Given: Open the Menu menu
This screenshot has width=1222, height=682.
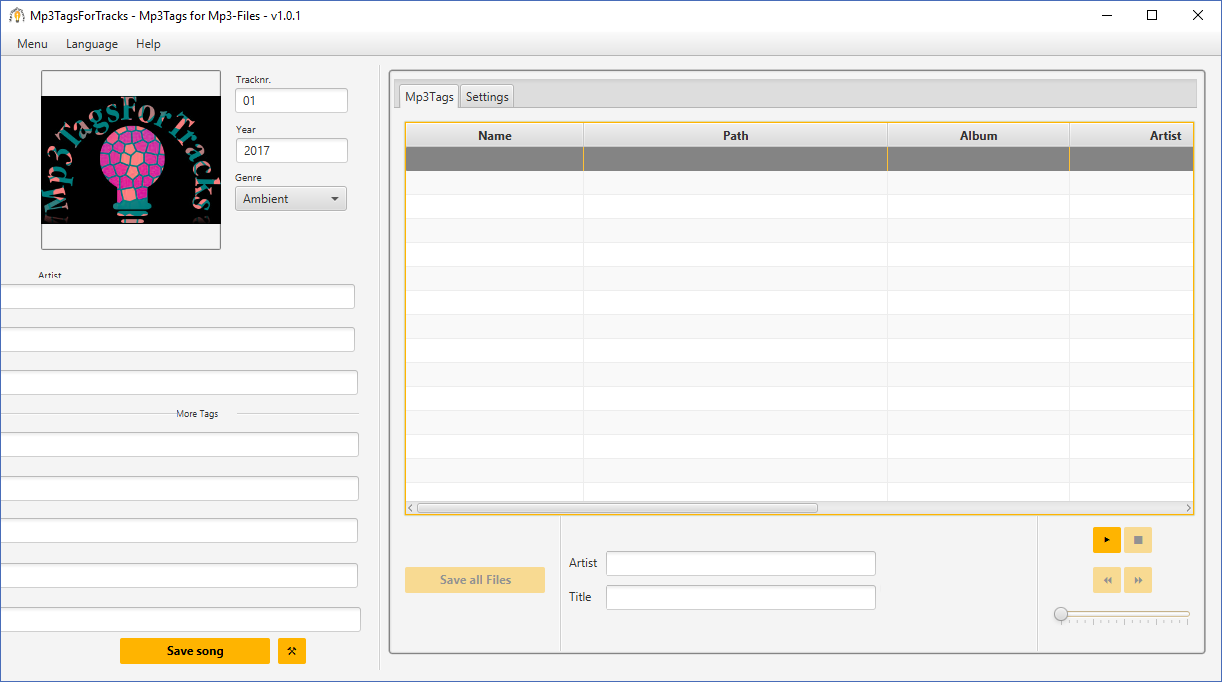Looking at the screenshot, I should tap(32, 44).
